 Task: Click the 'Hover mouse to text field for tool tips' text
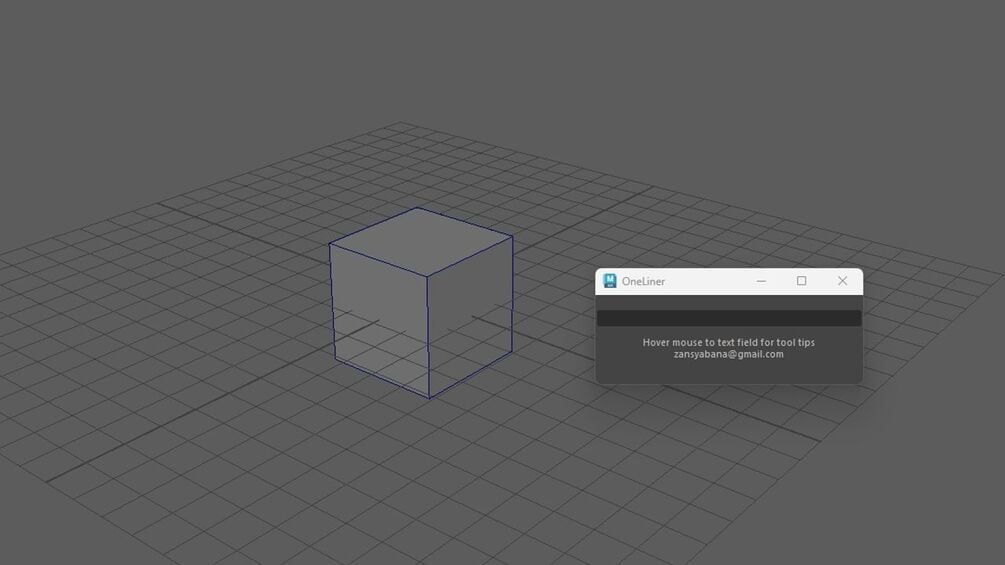pos(729,343)
